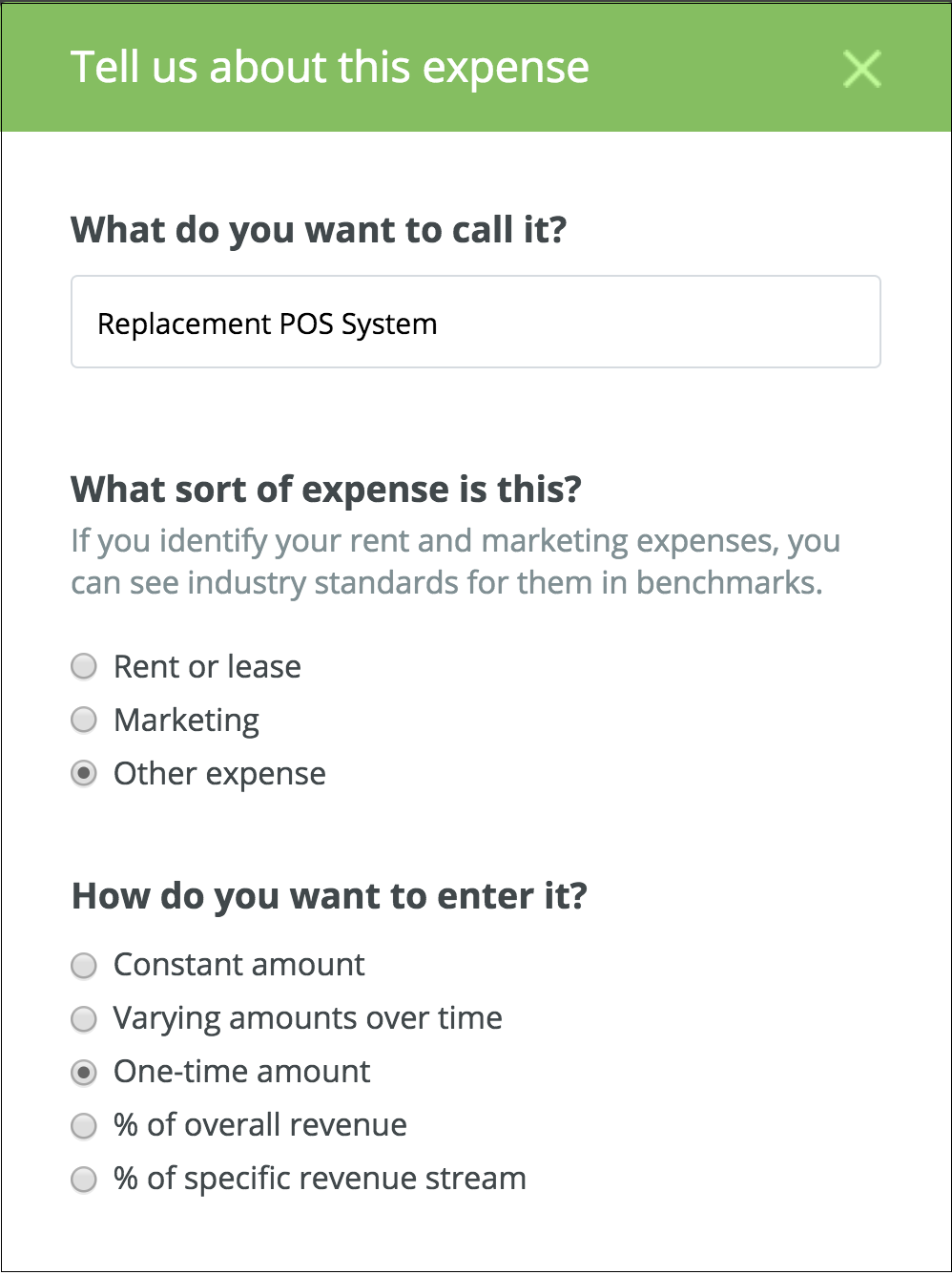952x1275 pixels.
Task: Click the How do you want to enter it heading
Action: [x=329, y=896]
